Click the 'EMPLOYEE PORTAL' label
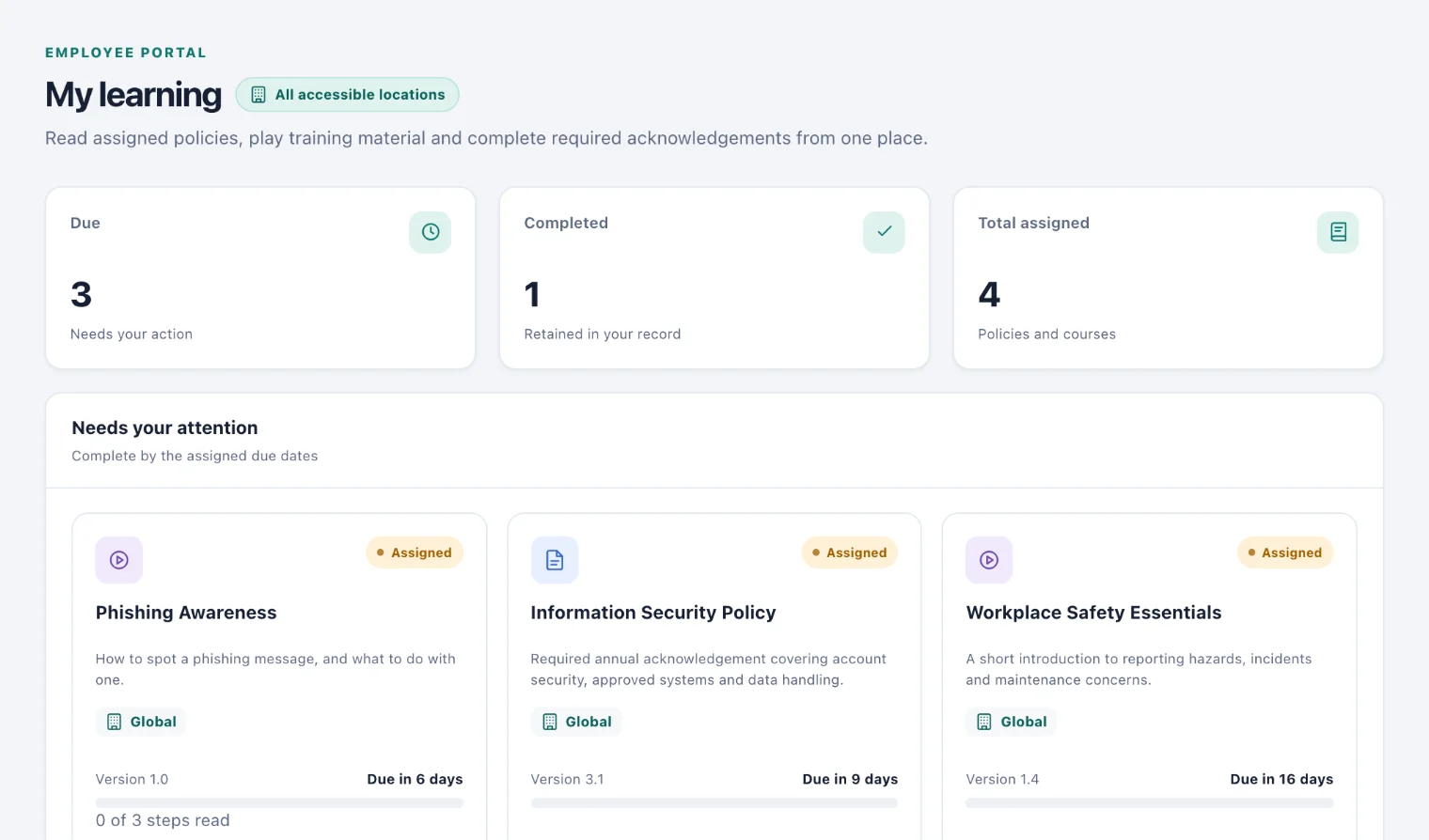 pyautogui.click(x=126, y=53)
